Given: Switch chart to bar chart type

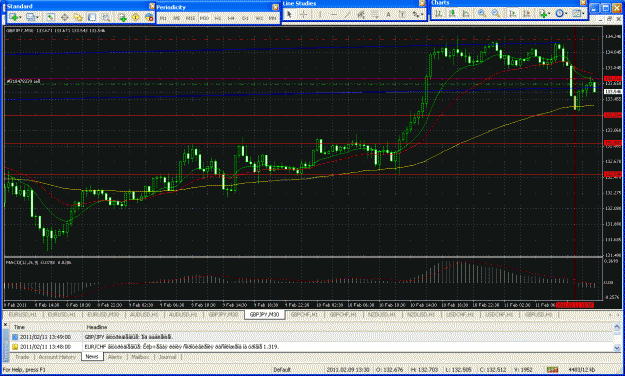Looking at the screenshot, I should 438,14.
